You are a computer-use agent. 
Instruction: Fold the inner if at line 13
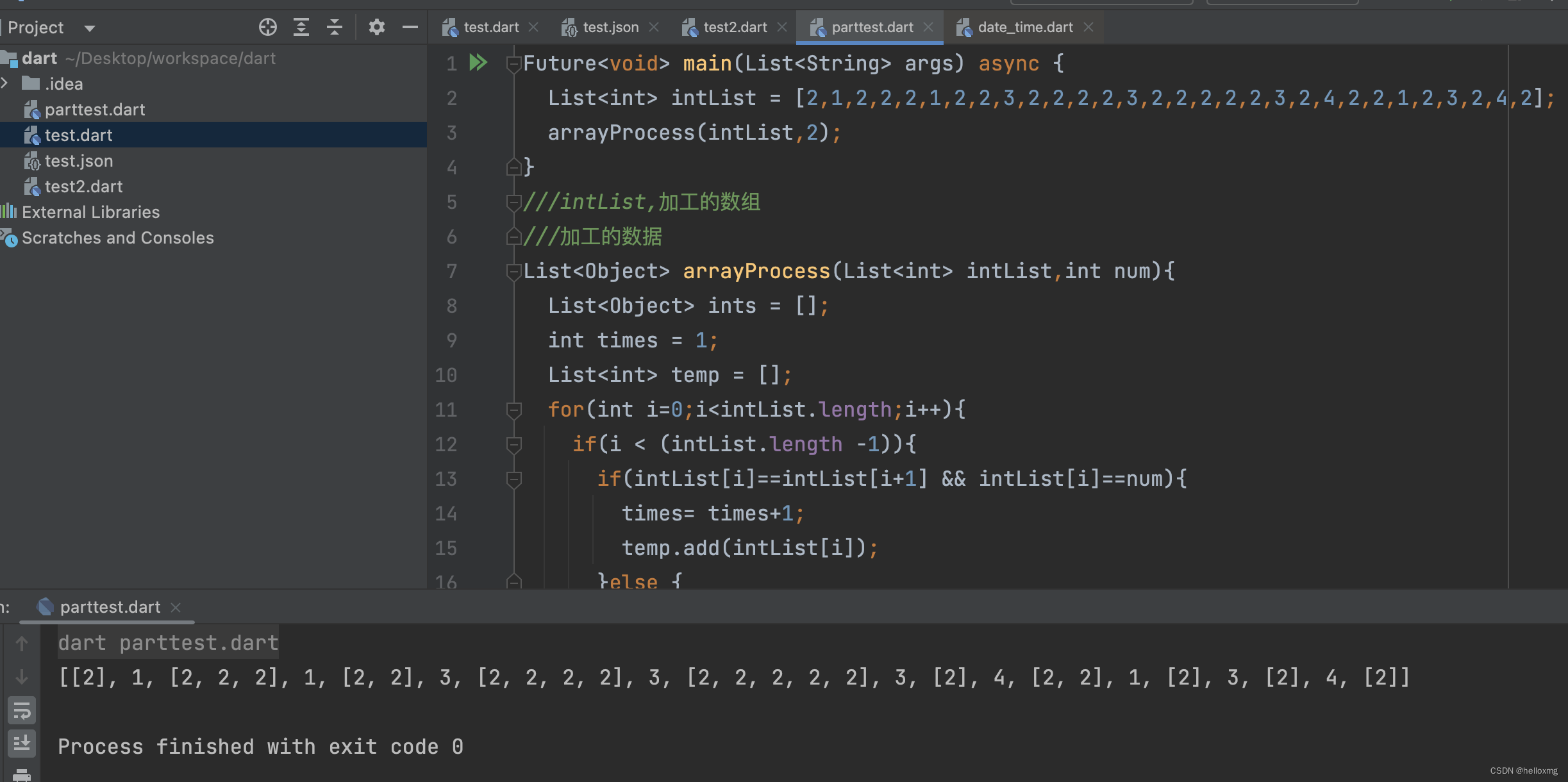(x=513, y=479)
